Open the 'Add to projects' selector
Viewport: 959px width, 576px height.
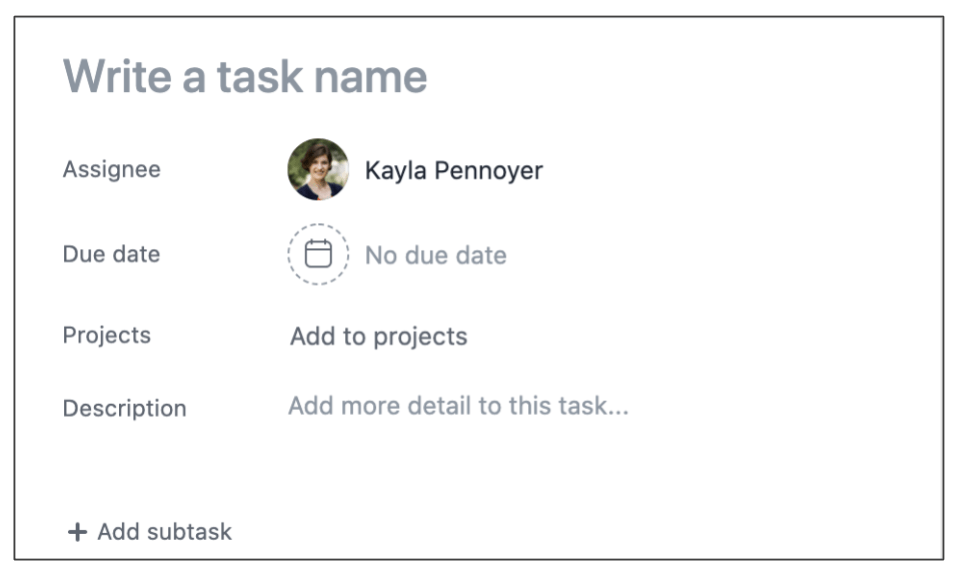point(378,337)
